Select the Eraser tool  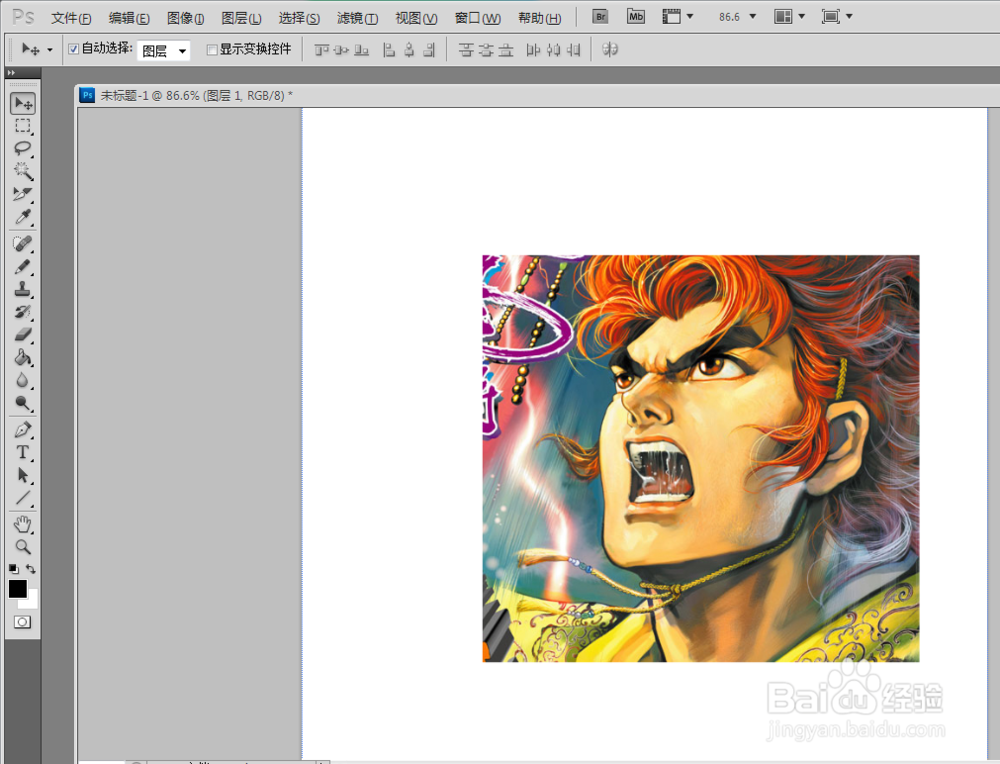[x=23, y=334]
